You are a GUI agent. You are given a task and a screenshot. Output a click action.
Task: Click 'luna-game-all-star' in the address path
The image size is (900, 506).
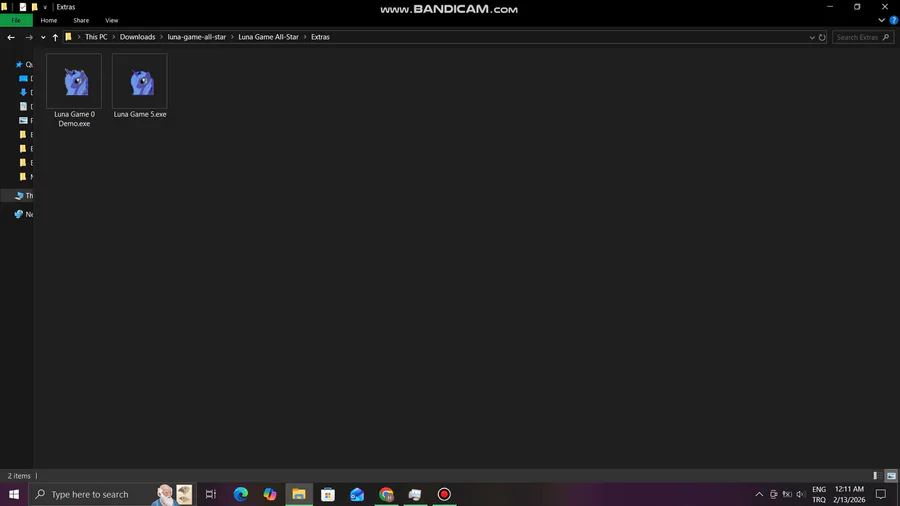(x=196, y=37)
